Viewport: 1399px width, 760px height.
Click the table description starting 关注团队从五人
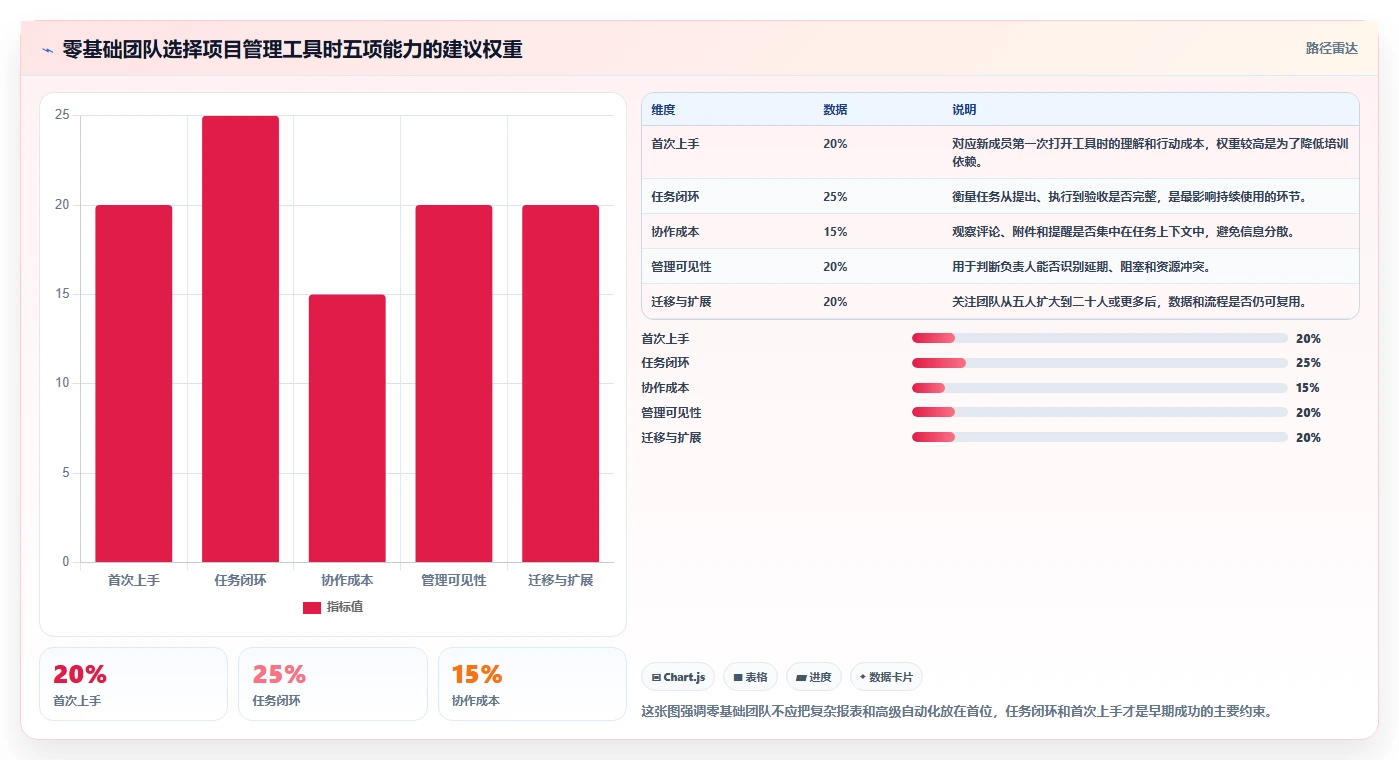tap(1130, 302)
